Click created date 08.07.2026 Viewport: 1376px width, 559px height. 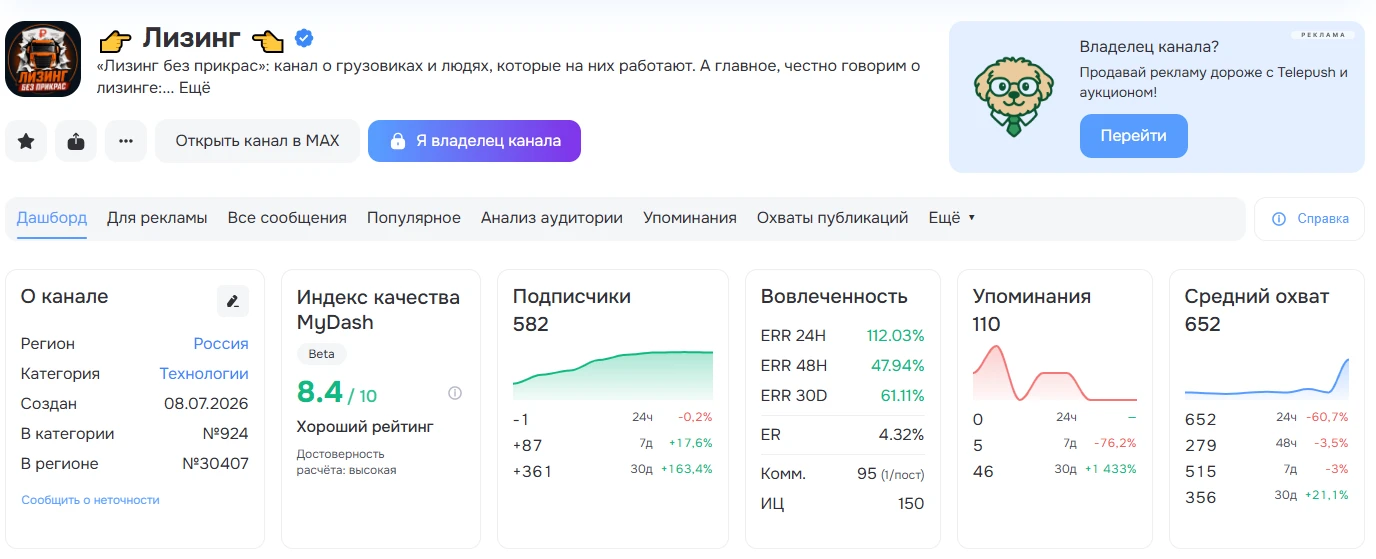[x=206, y=404]
